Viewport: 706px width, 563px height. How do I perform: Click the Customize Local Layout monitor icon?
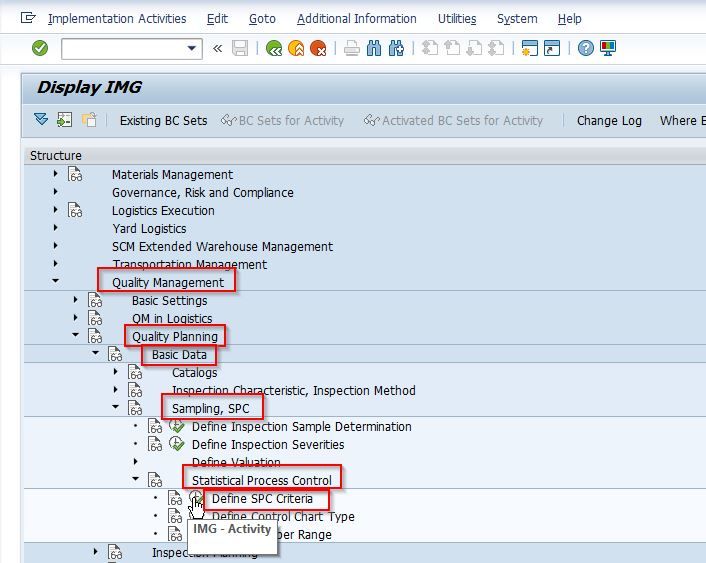tap(608, 48)
